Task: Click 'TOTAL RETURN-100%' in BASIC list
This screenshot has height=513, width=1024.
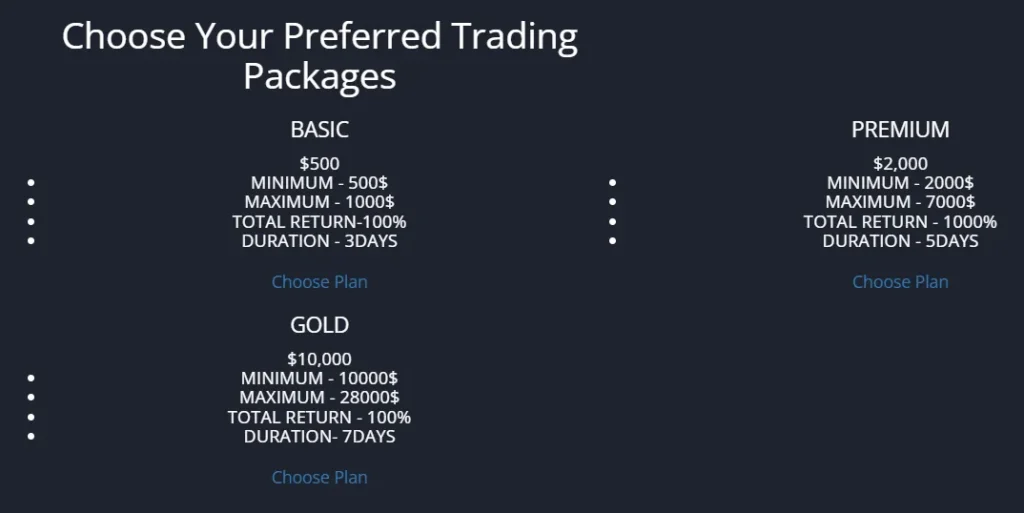Action: click(x=319, y=222)
